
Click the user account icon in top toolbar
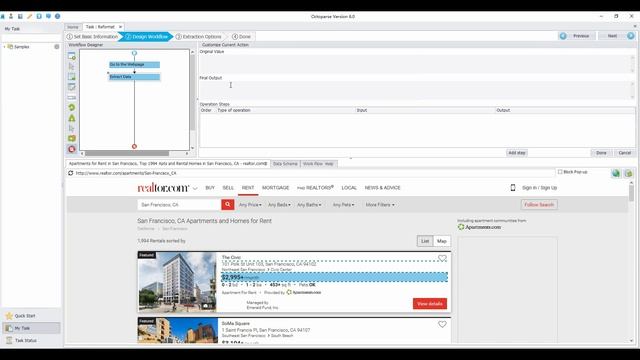(x=11, y=16)
